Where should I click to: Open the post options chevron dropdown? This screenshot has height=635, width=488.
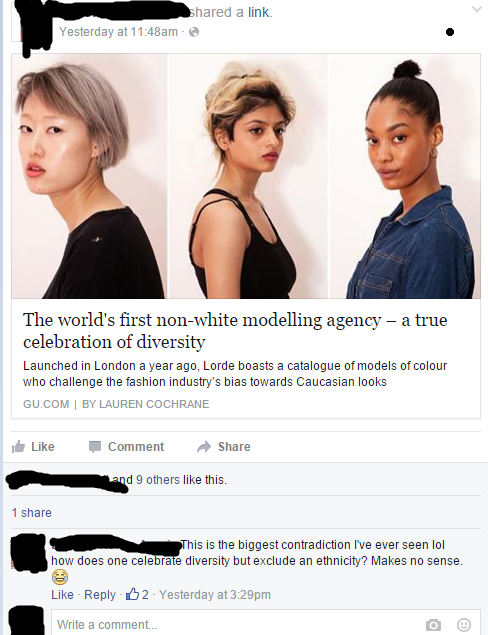coord(477,9)
